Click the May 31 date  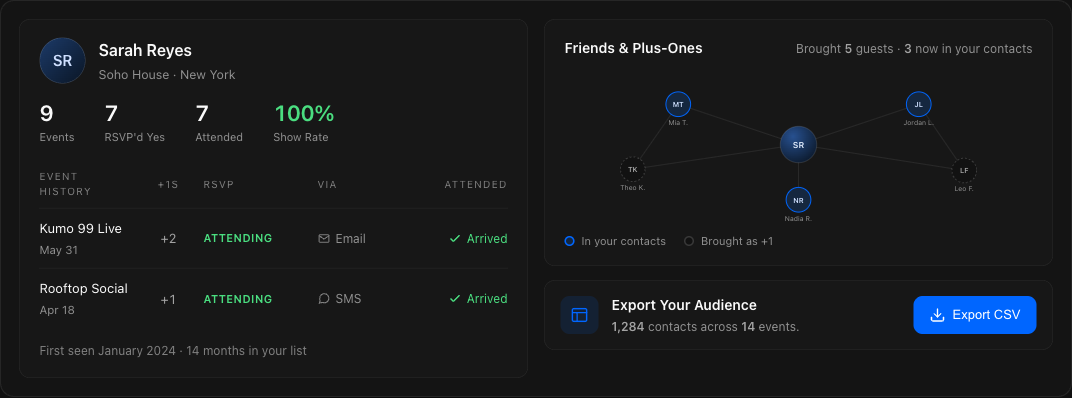[59, 250]
